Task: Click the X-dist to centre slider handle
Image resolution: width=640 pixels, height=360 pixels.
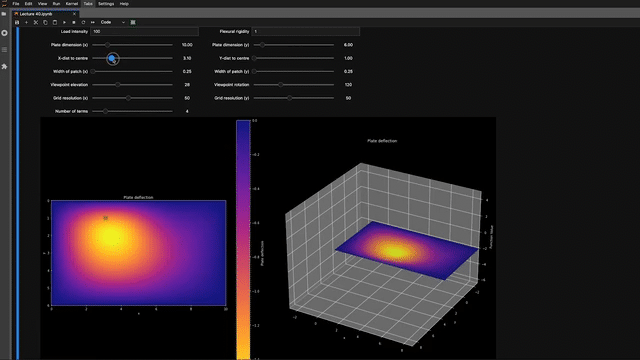Action: point(112,58)
